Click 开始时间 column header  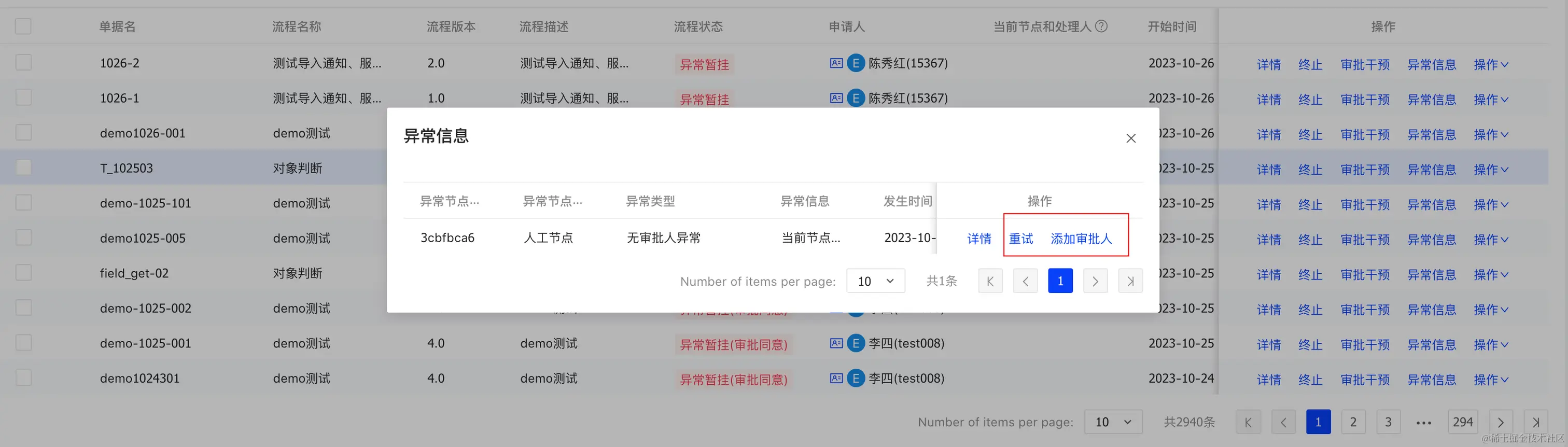point(1172,26)
